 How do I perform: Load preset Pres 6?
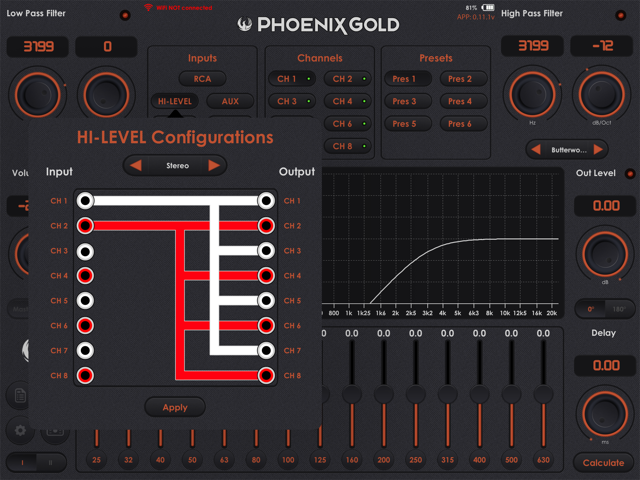tap(463, 124)
